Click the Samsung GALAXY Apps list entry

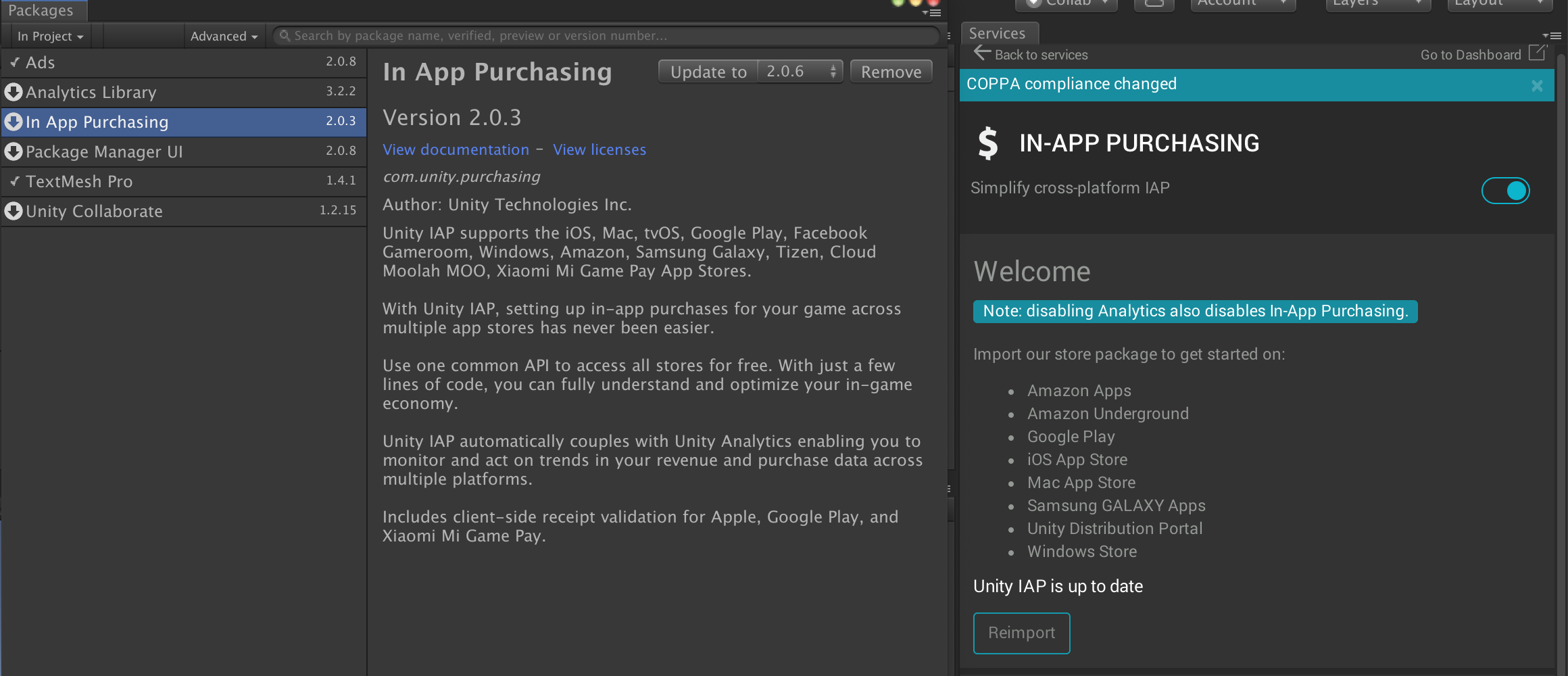coord(1116,506)
